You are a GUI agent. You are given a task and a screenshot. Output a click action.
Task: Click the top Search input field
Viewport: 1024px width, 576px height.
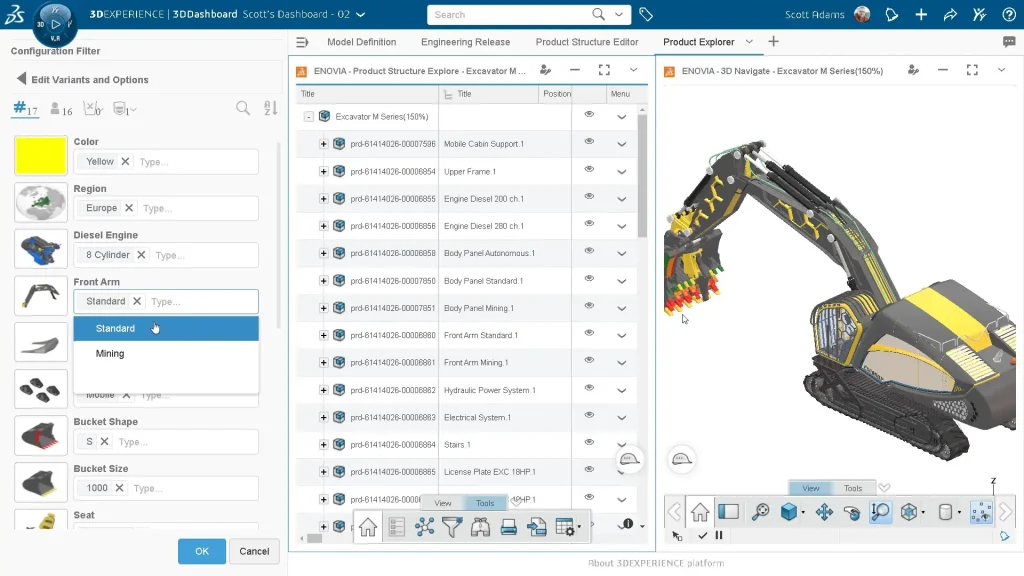click(x=510, y=15)
